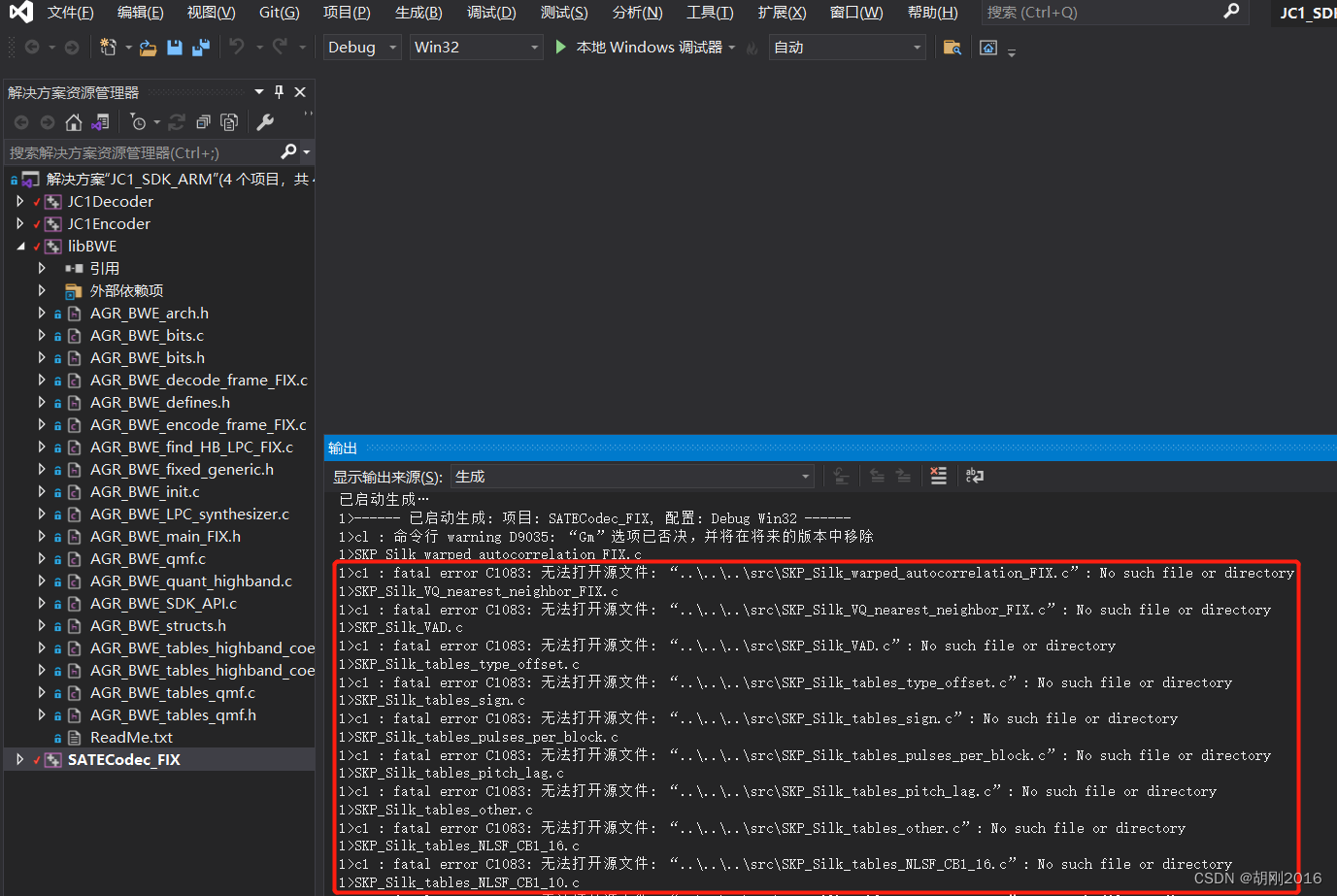This screenshot has width=1337, height=896.
Task: Expand the JC1Decoder project node
Action: 19,201
